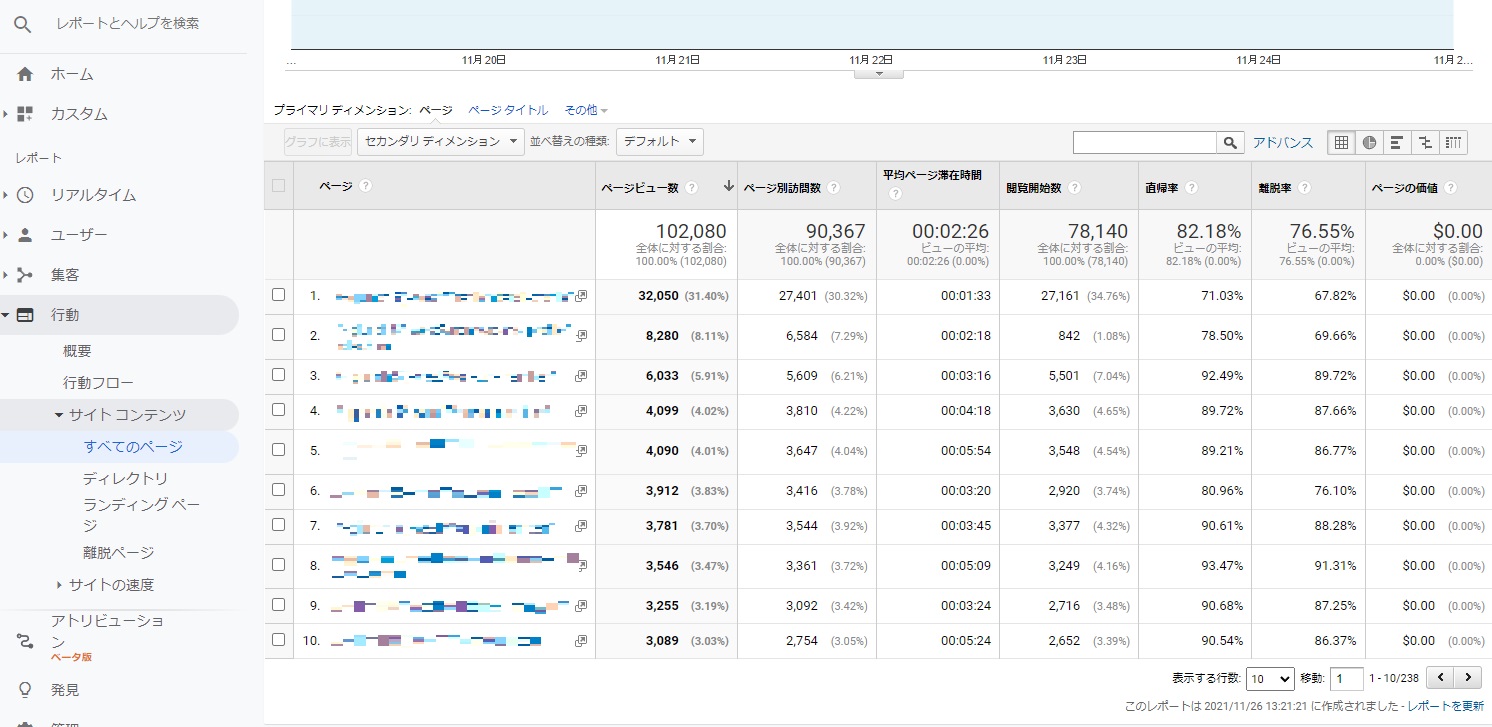Open the セカンダリ ディメンション dropdown
Image resolution: width=1492 pixels, height=727 pixels.
(x=441, y=142)
